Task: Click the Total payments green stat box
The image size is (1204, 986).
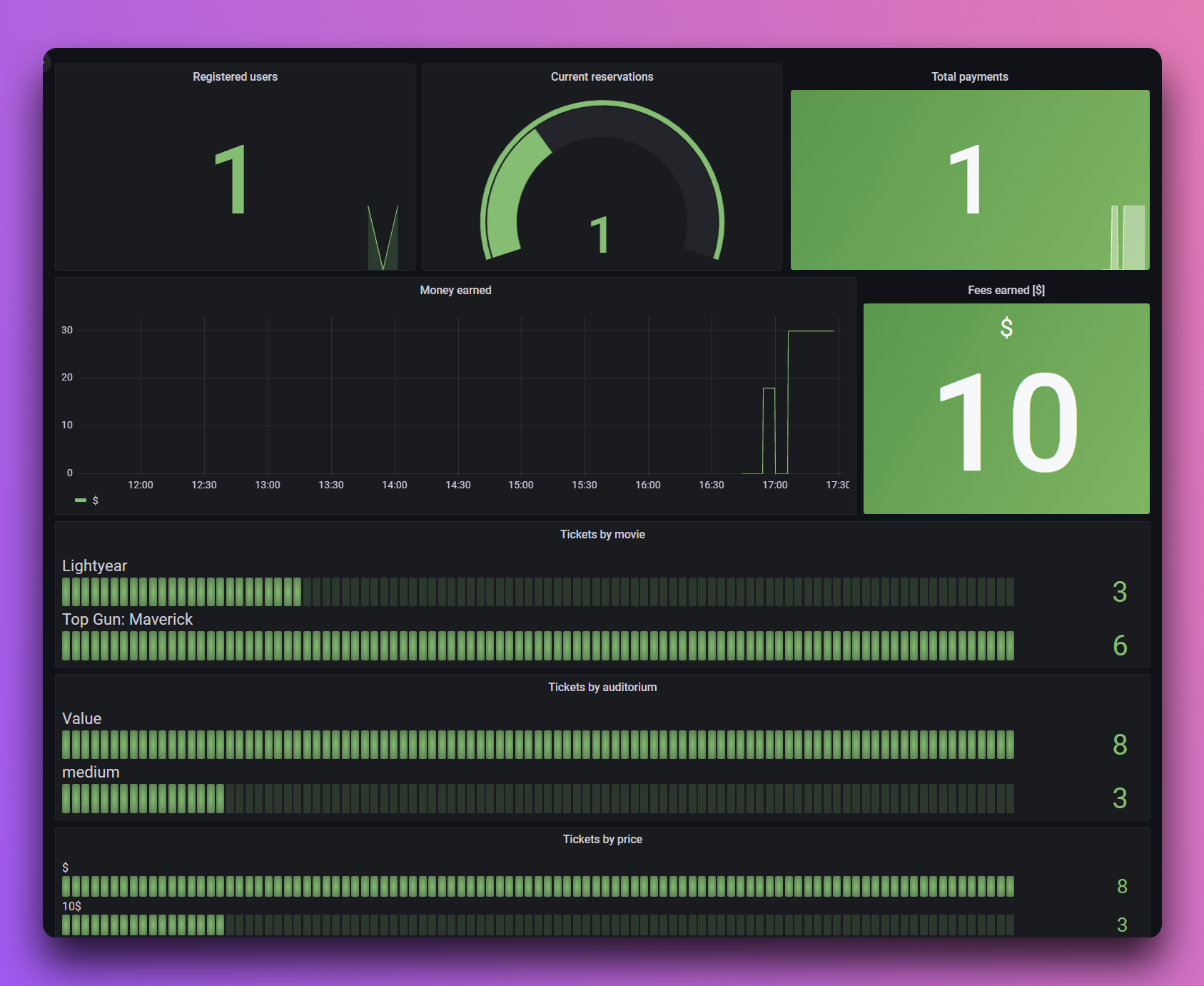Action: [970, 180]
